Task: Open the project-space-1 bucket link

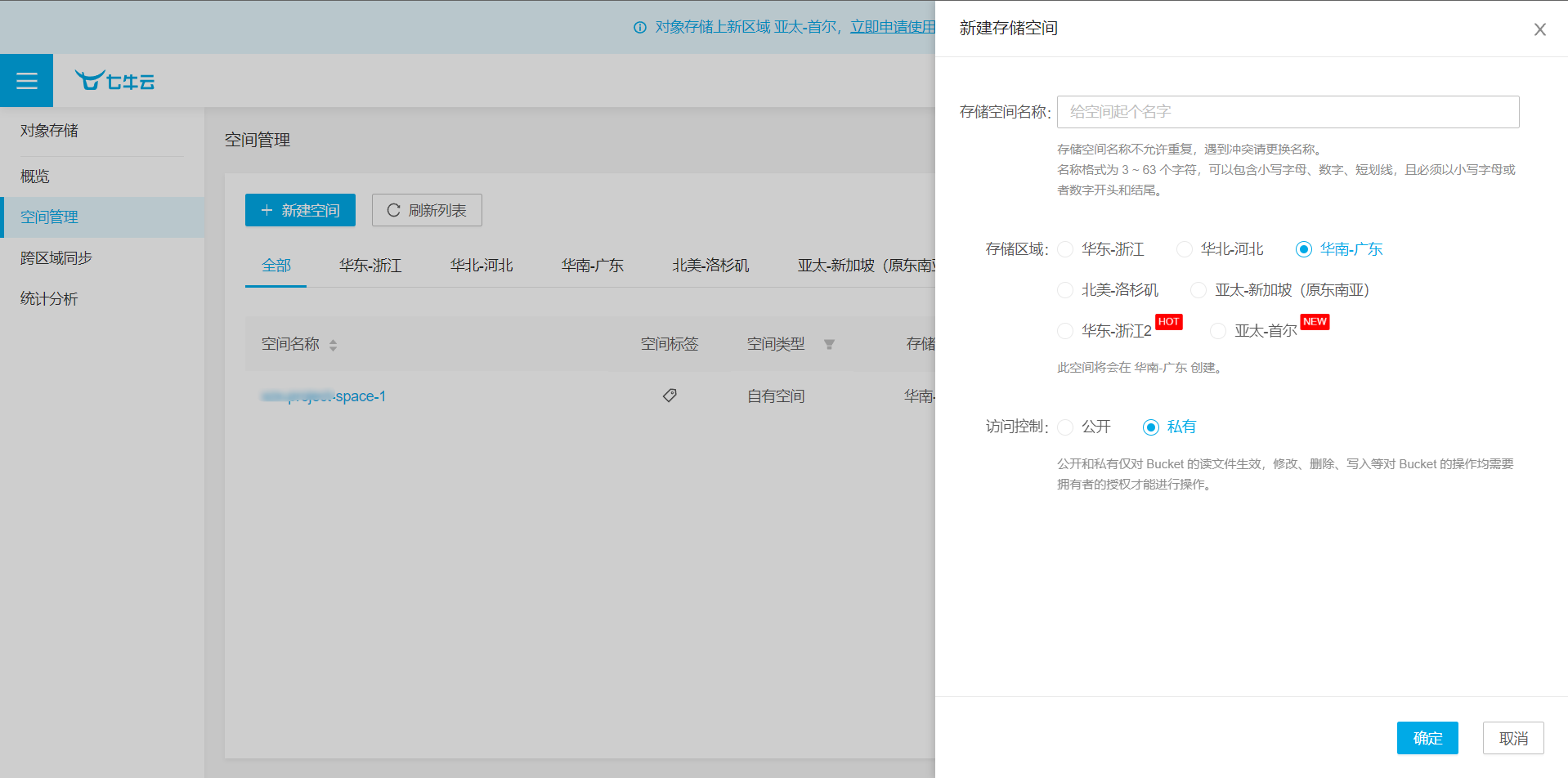Action: tap(324, 396)
